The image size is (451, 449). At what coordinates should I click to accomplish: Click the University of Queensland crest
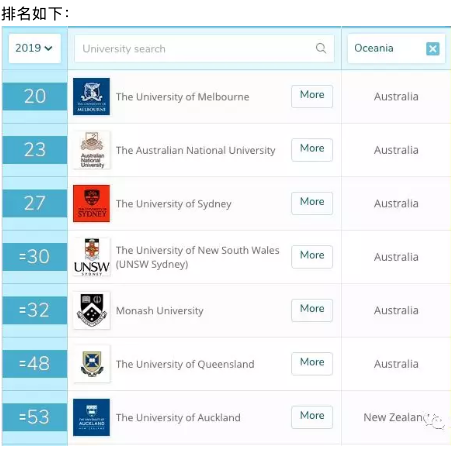(x=92, y=364)
